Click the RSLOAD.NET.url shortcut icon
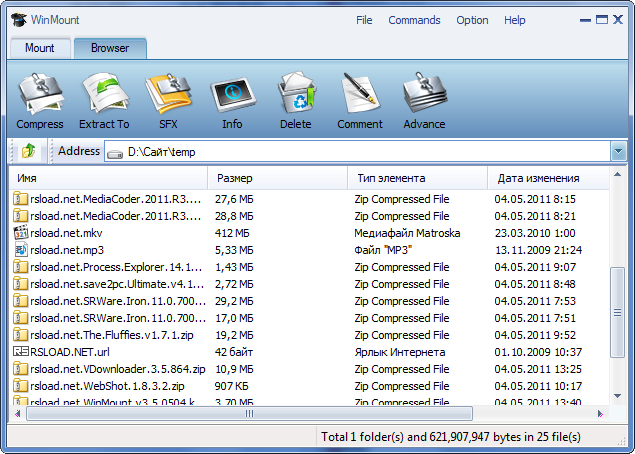 21,351
